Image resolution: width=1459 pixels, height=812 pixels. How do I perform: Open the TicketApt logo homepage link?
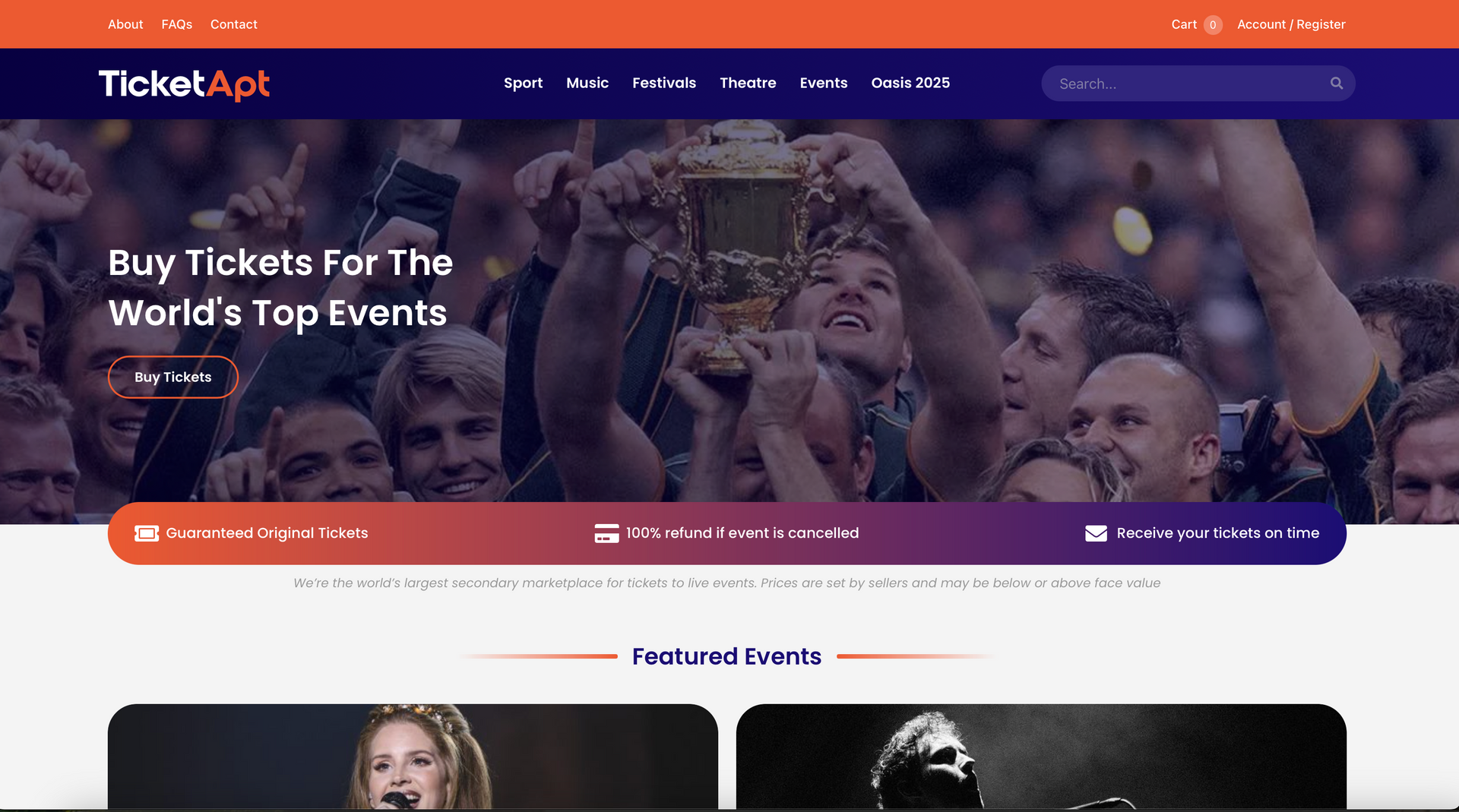185,84
